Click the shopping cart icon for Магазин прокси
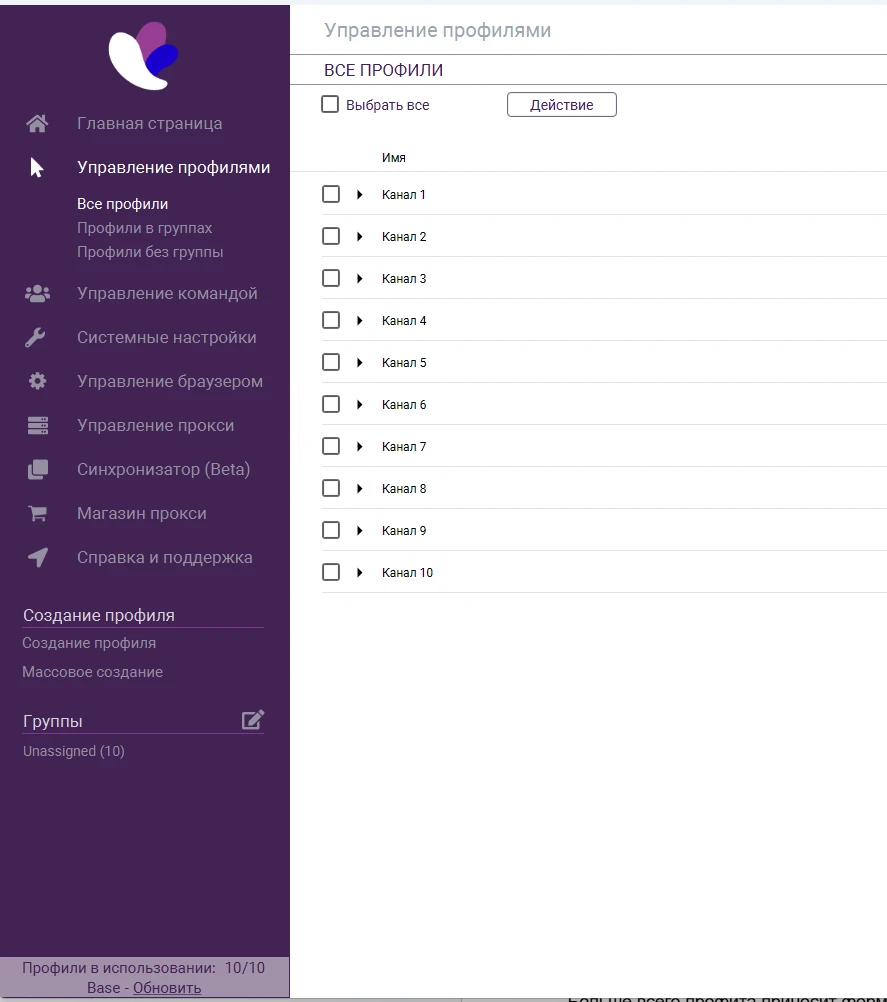The image size is (887, 1002). 37,513
